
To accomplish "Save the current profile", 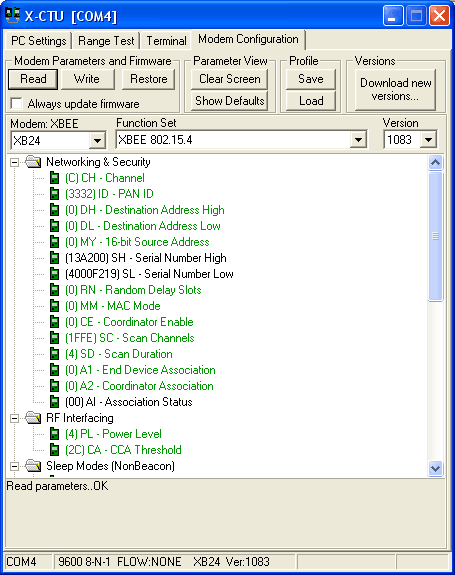I will 311,79.
